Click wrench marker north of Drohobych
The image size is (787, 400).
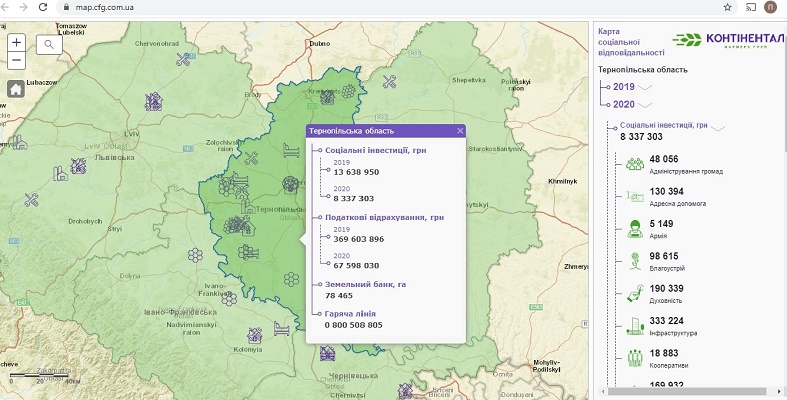click(31, 200)
